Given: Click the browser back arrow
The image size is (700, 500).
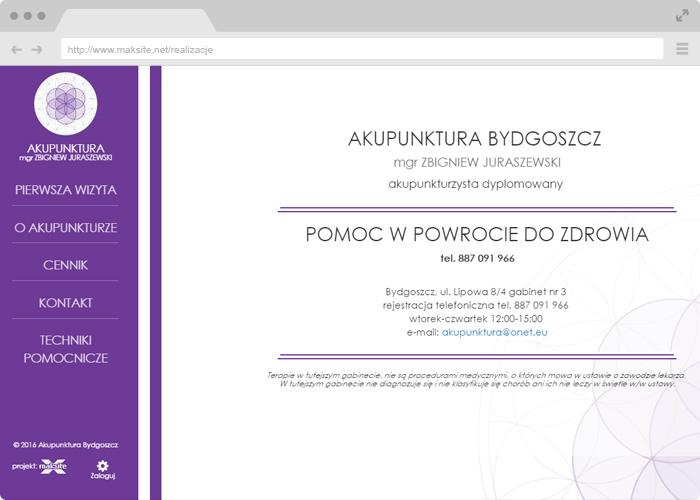Looking at the screenshot, I should point(17,50).
